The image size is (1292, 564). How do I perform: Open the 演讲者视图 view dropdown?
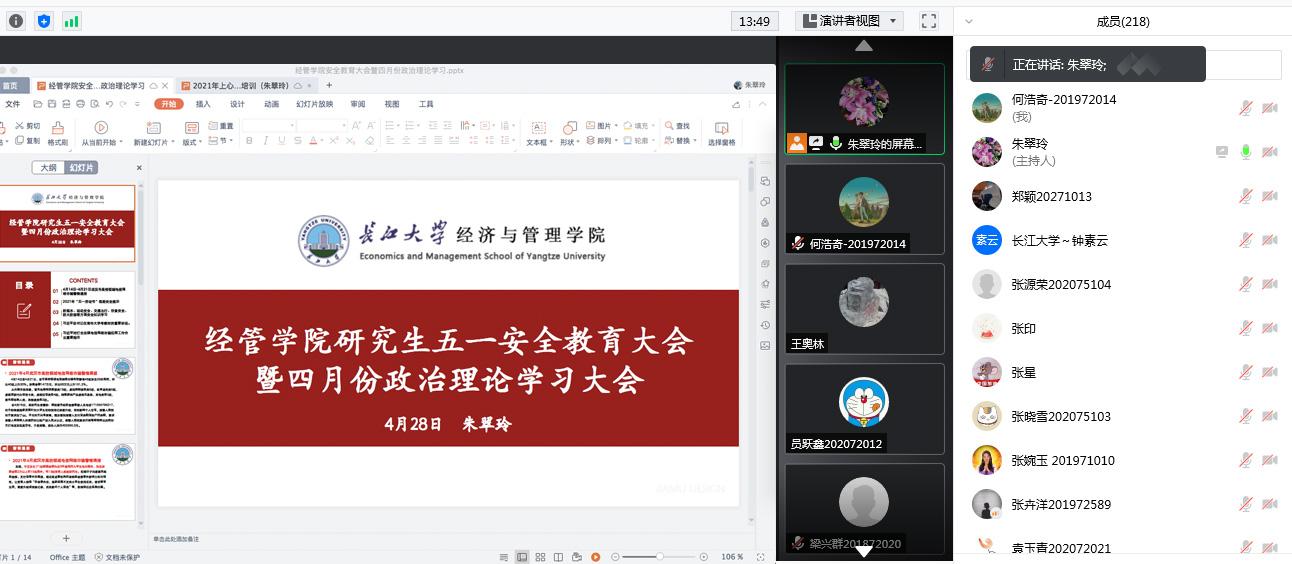(850, 20)
